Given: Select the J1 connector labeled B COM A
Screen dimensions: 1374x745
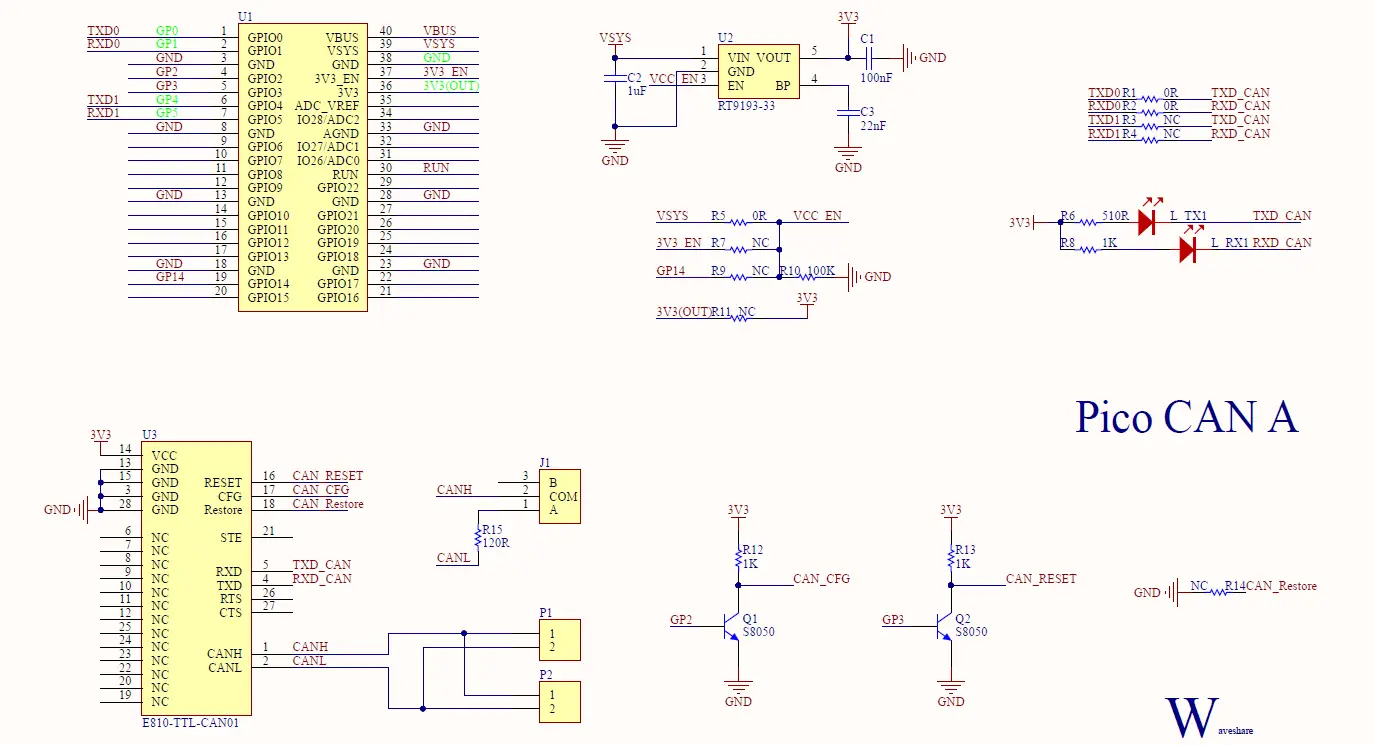Looking at the screenshot, I should [x=560, y=495].
